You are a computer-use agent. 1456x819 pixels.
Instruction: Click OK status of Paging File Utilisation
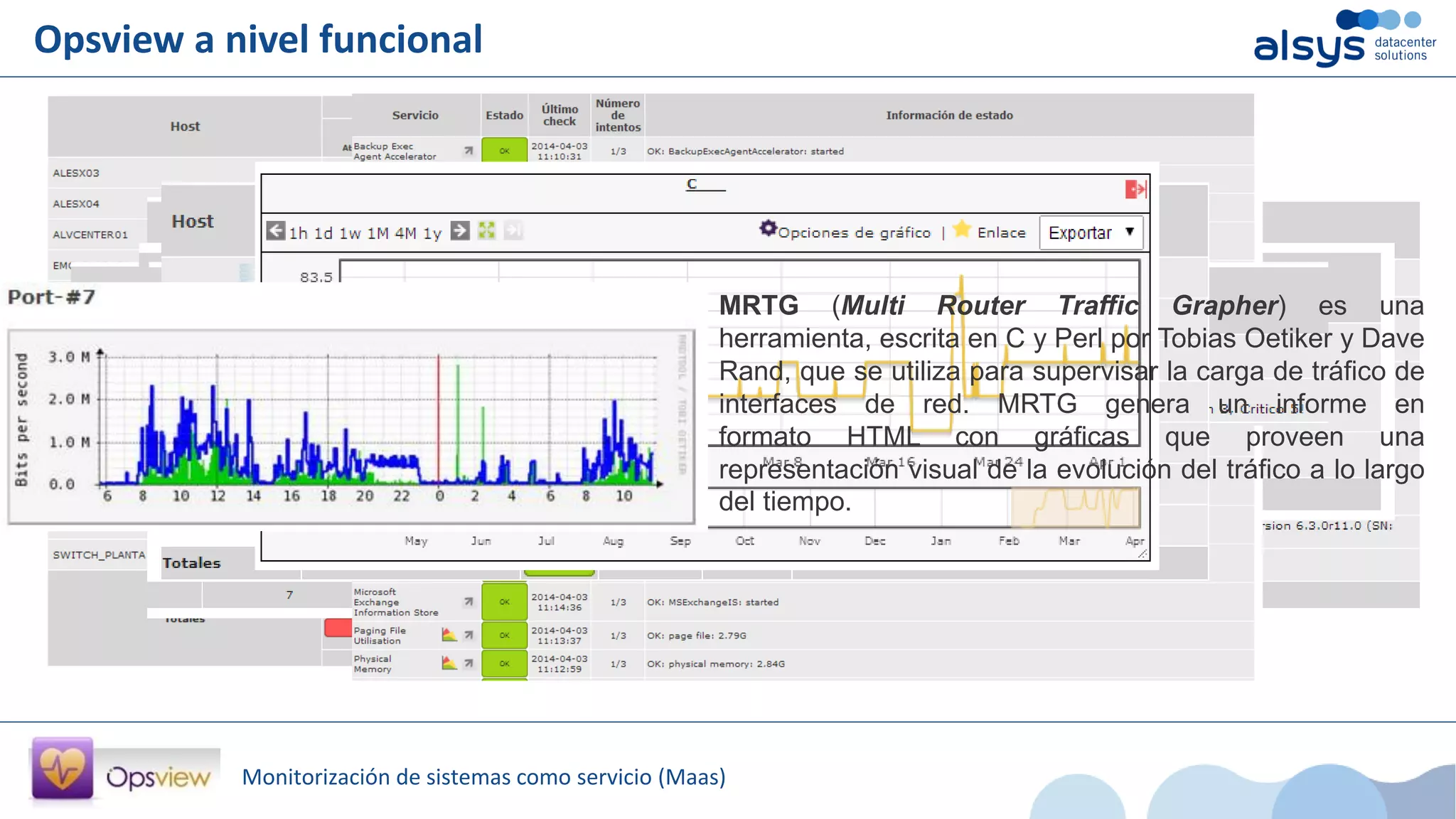tap(504, 635)
